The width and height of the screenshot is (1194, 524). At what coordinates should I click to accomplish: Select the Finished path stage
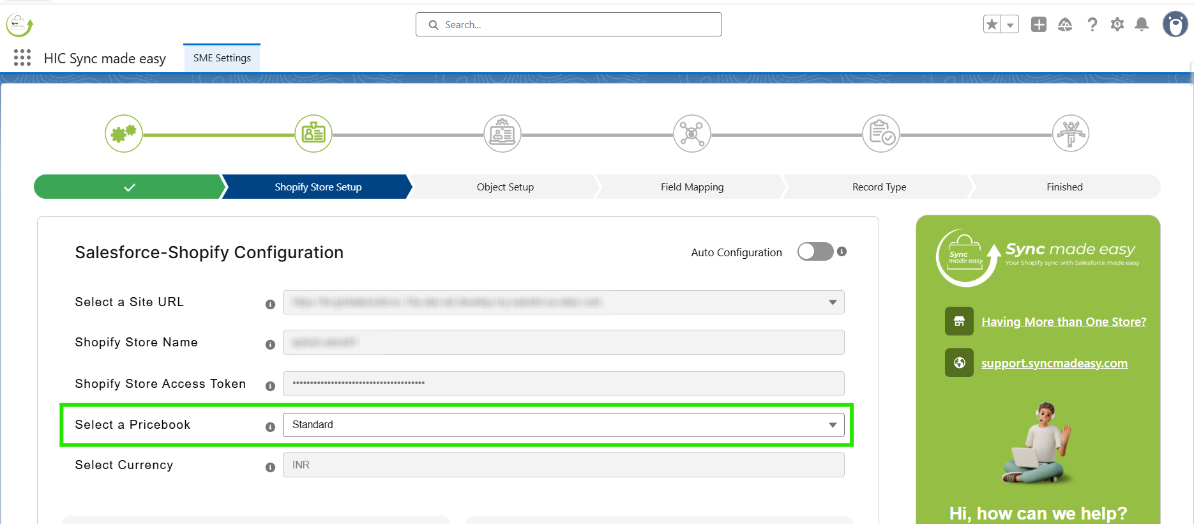click(1065, 187)
